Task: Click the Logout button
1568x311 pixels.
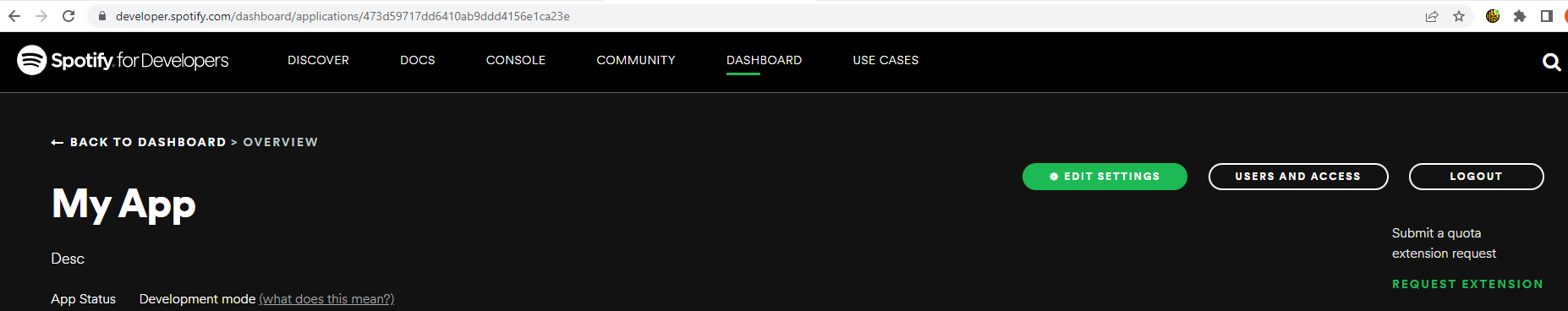Action: (x=1476, y=177)
